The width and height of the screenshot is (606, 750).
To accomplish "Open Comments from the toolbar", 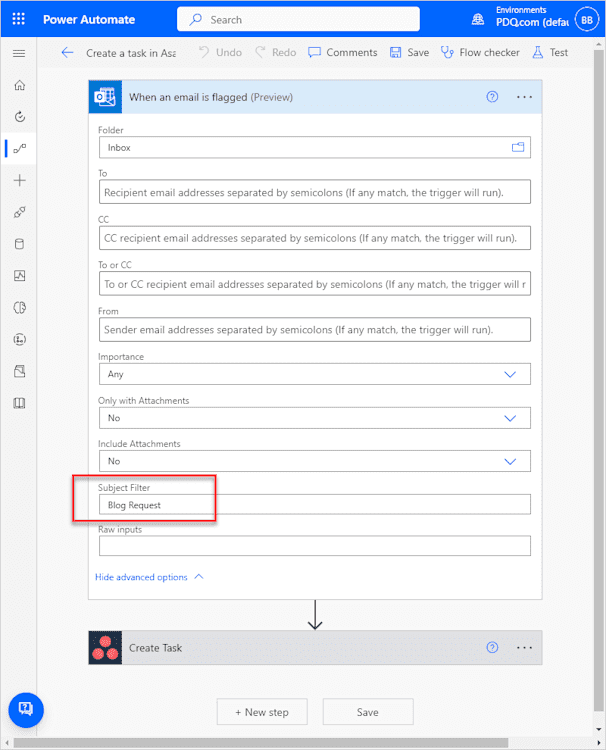I will [x=343, y=53].
